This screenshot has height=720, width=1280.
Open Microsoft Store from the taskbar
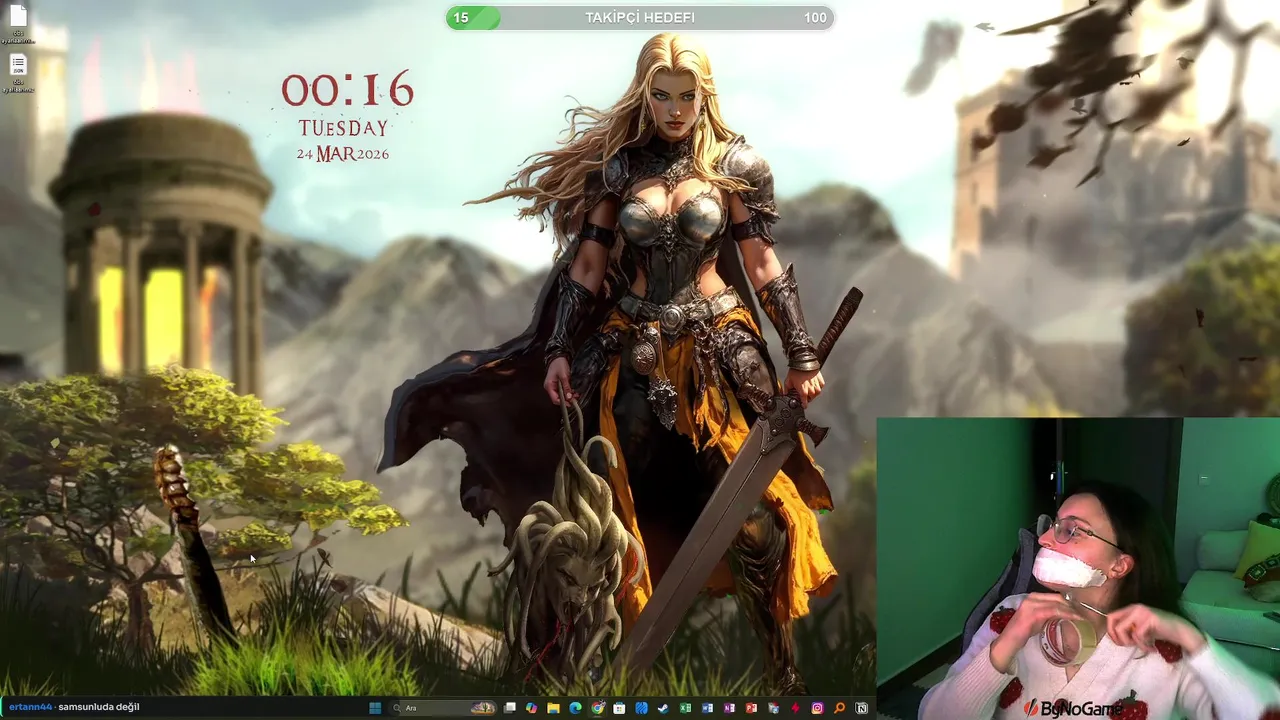[x=619, y=708]
